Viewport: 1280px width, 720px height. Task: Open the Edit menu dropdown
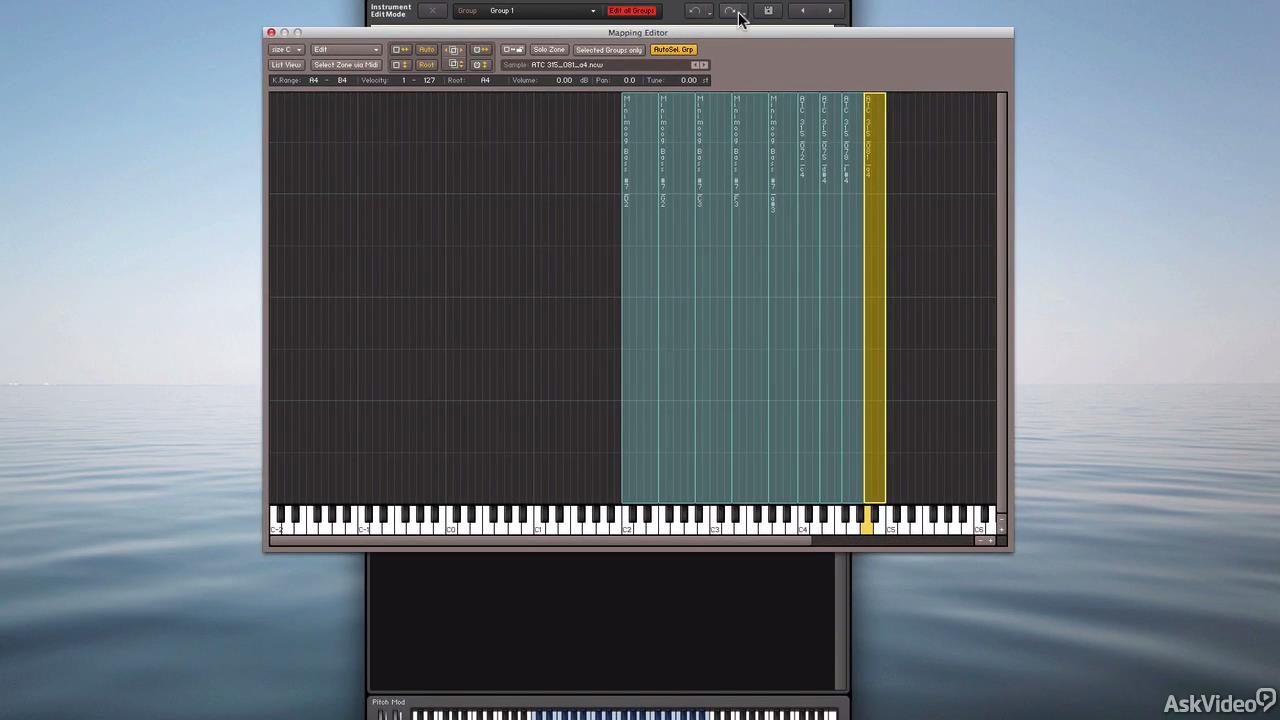(346, 50)
